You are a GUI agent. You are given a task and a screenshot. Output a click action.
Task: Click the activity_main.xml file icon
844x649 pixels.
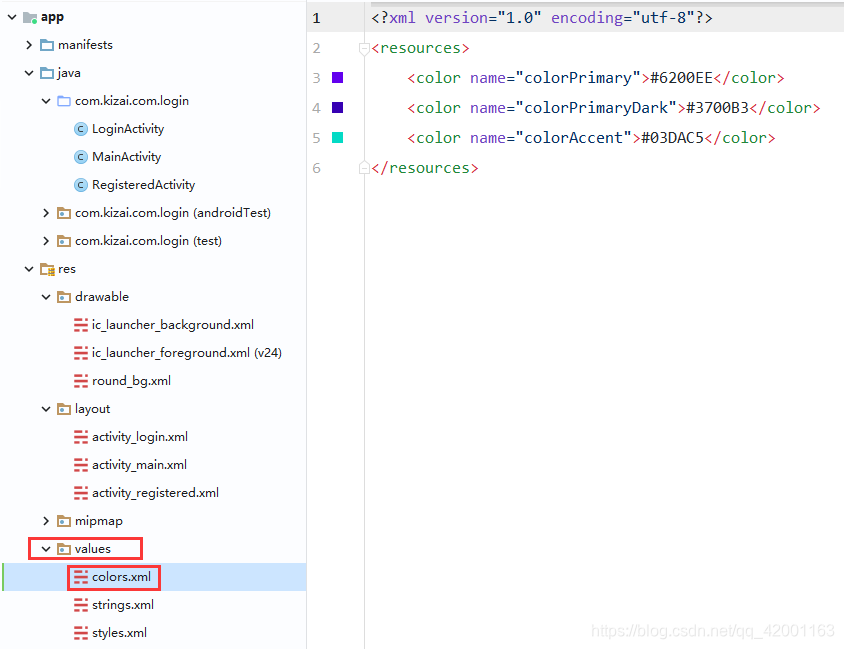(81, 465)
